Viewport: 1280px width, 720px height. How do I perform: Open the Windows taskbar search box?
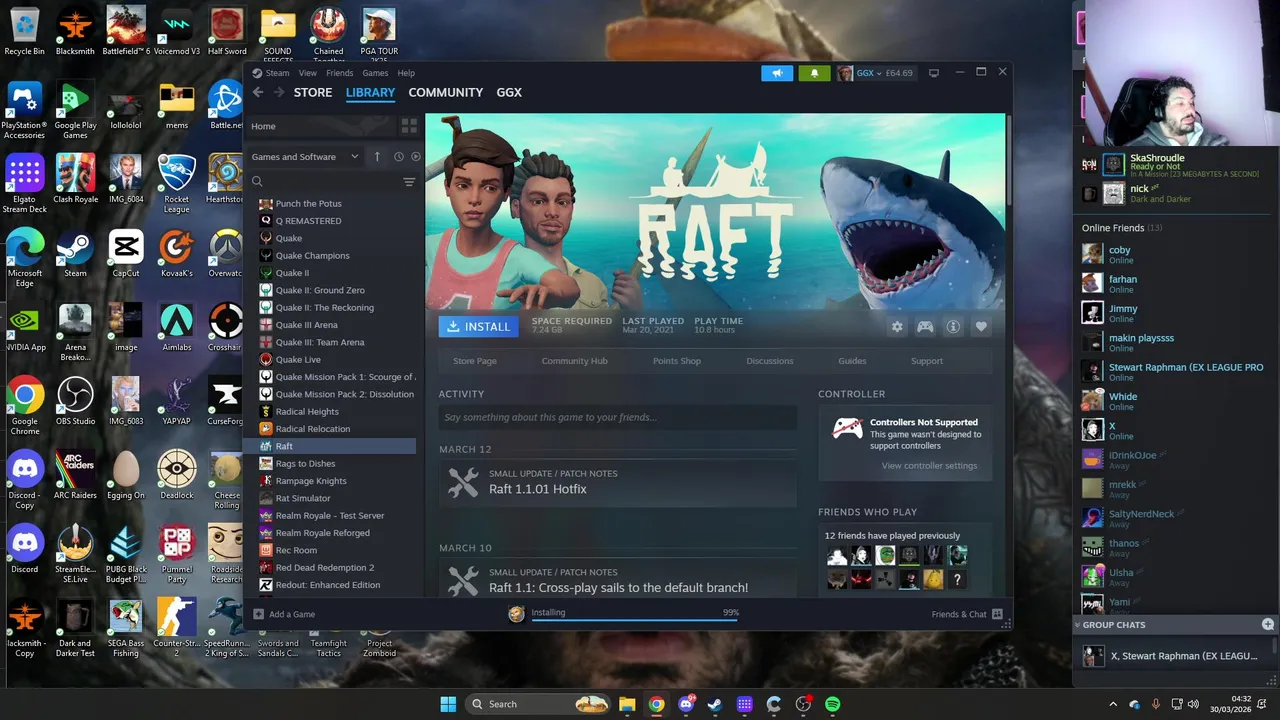click(538, 704)
